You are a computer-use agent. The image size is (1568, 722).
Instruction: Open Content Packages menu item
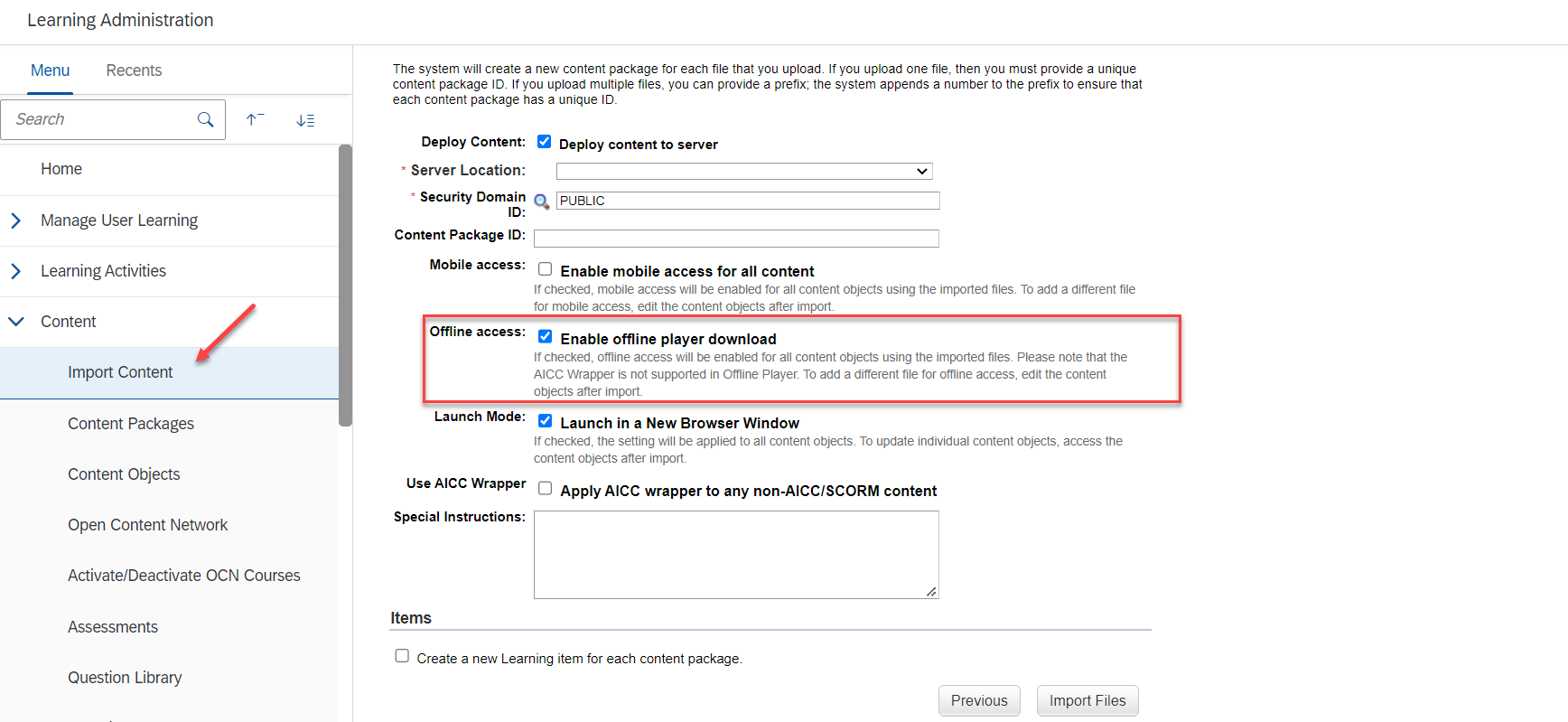pos(131,424)
